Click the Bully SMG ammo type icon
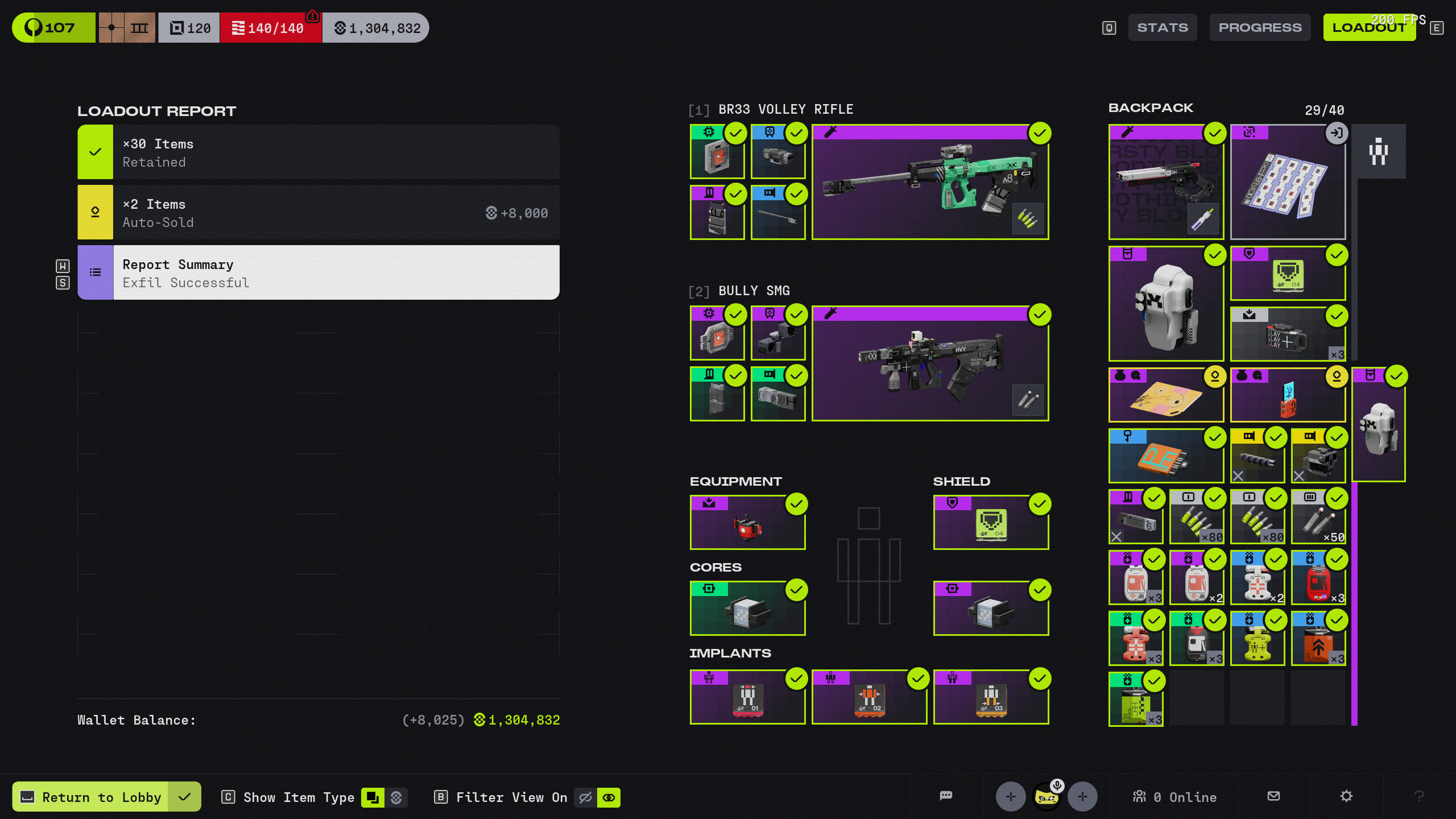The width and height of the screenshot is (1456, 819). (1027, 400)
